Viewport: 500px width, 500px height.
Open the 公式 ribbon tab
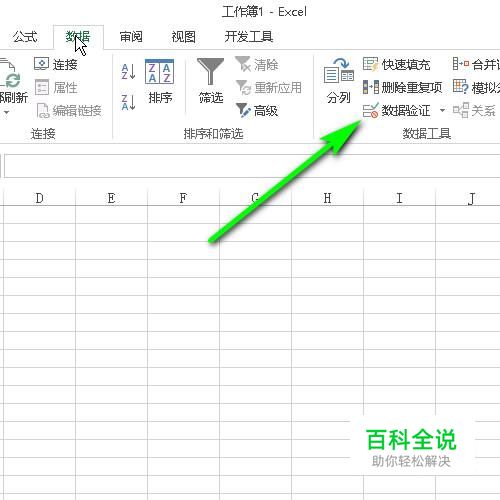point(25,37)
